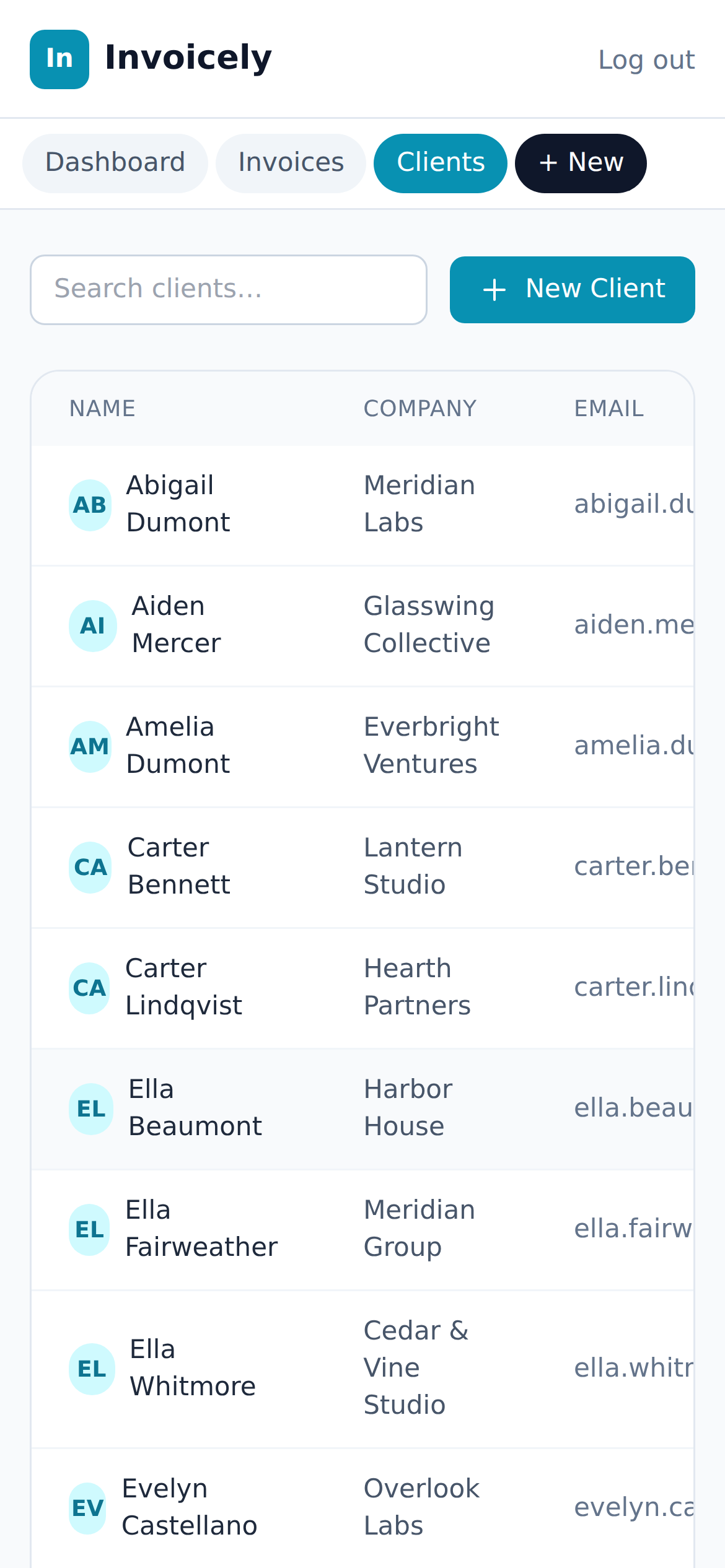
Task: Log out of Invoicely
Action: coord(646,60)
